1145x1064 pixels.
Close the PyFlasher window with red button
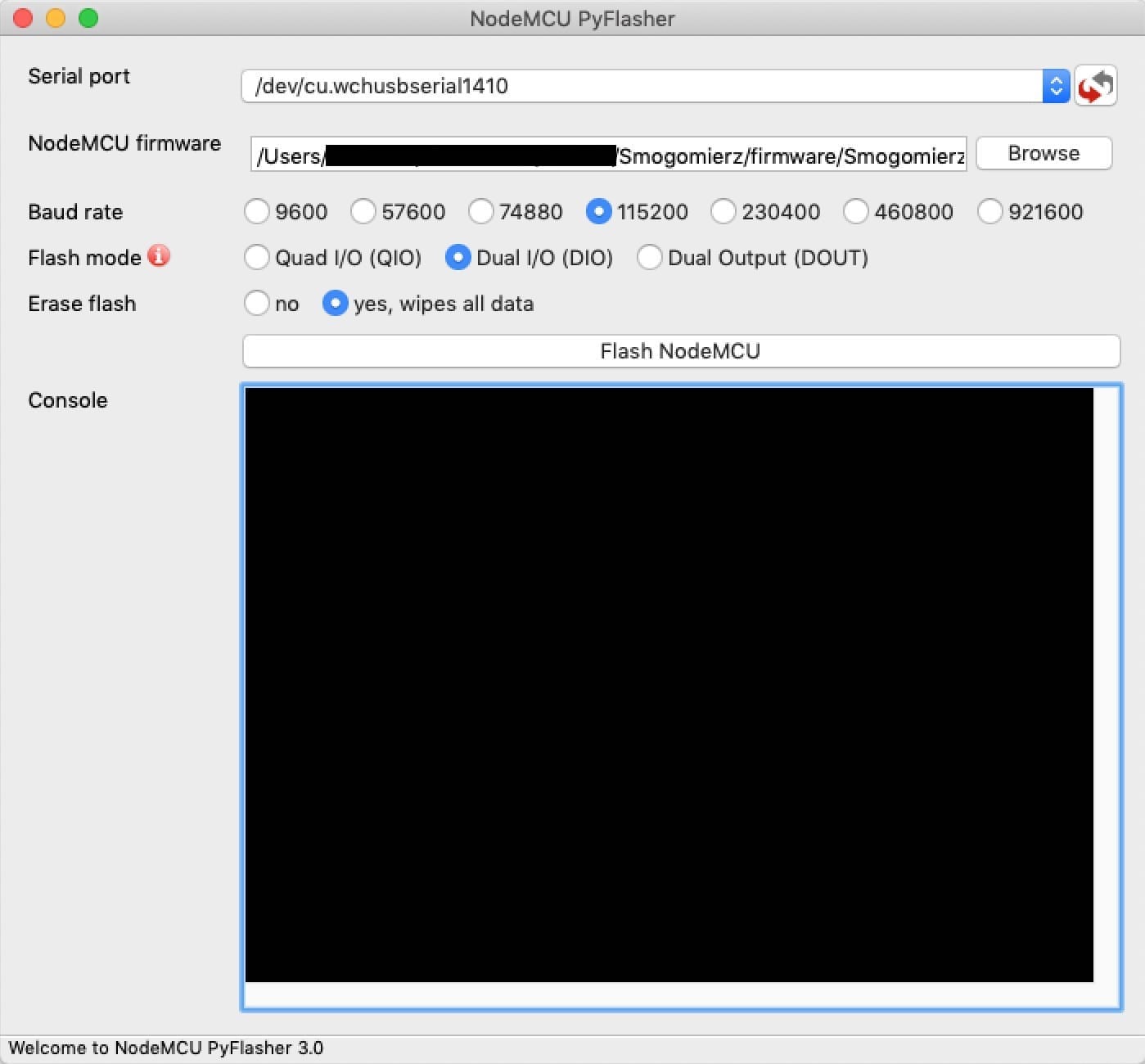tap(23, 18)
